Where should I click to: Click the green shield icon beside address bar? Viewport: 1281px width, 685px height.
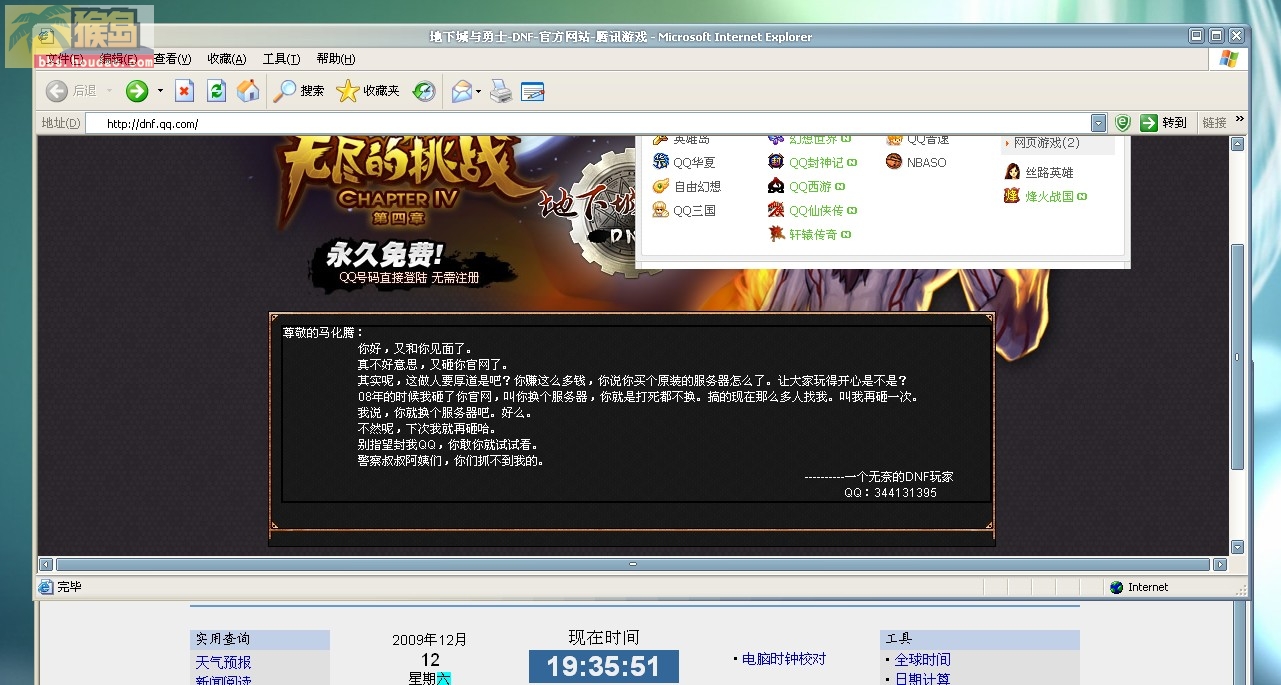[1123, 122]
